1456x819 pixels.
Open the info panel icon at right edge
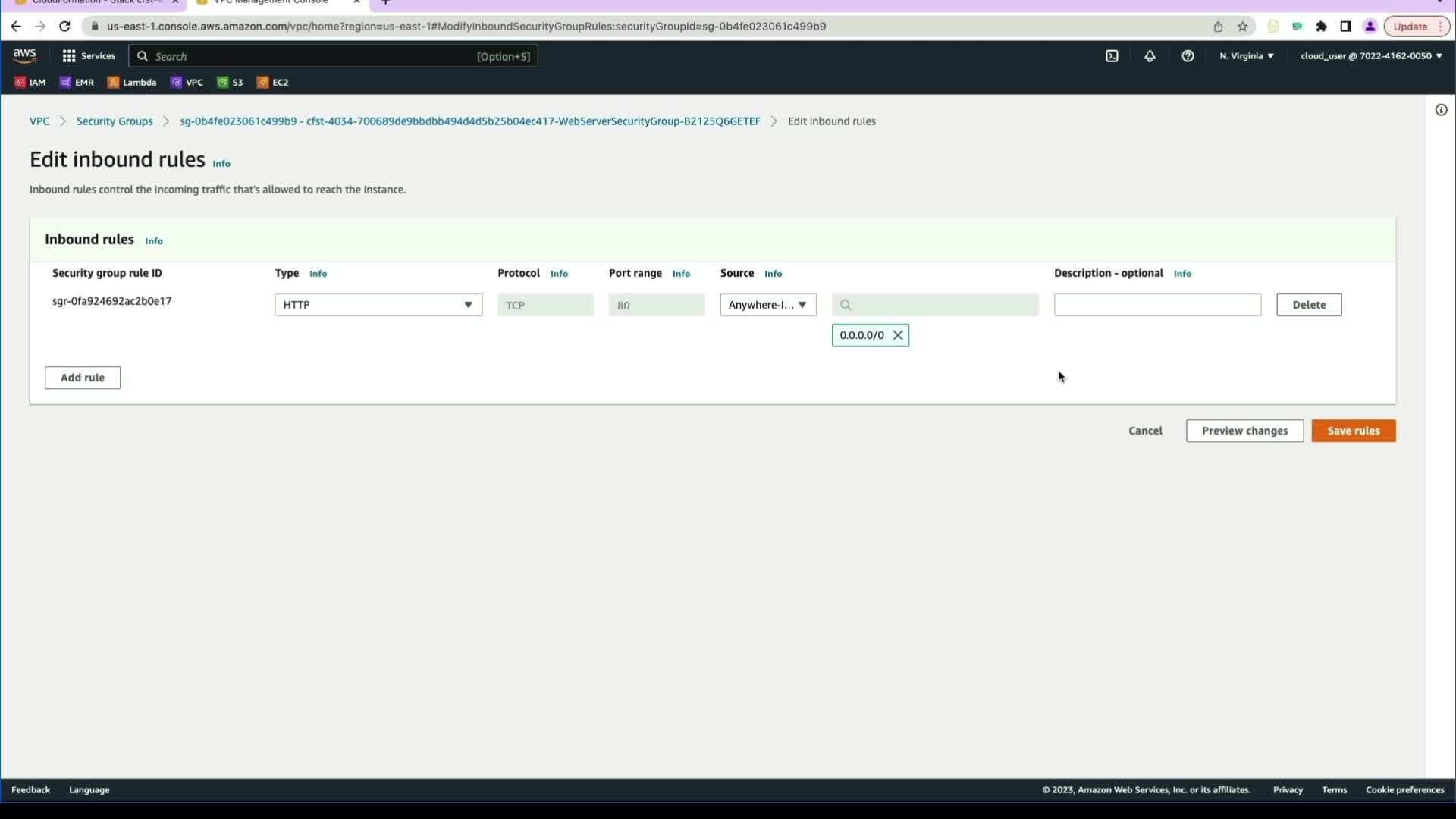click(1441, 110)
